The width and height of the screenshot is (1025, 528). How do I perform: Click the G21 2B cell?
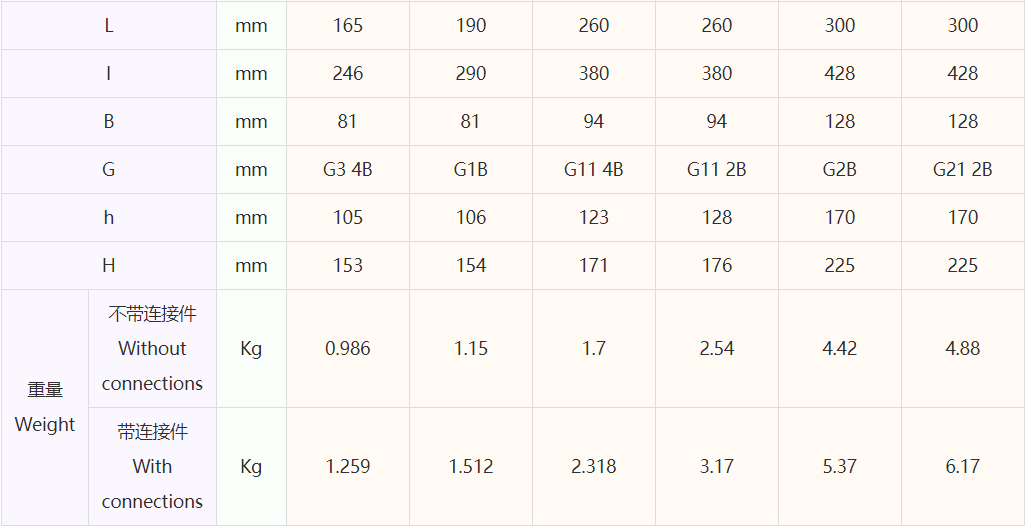963,170
